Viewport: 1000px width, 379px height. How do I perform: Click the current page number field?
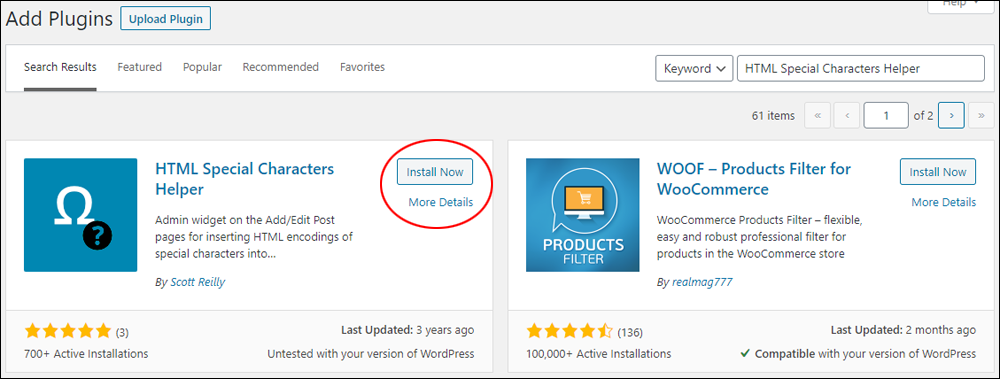[x=886, y=116]
